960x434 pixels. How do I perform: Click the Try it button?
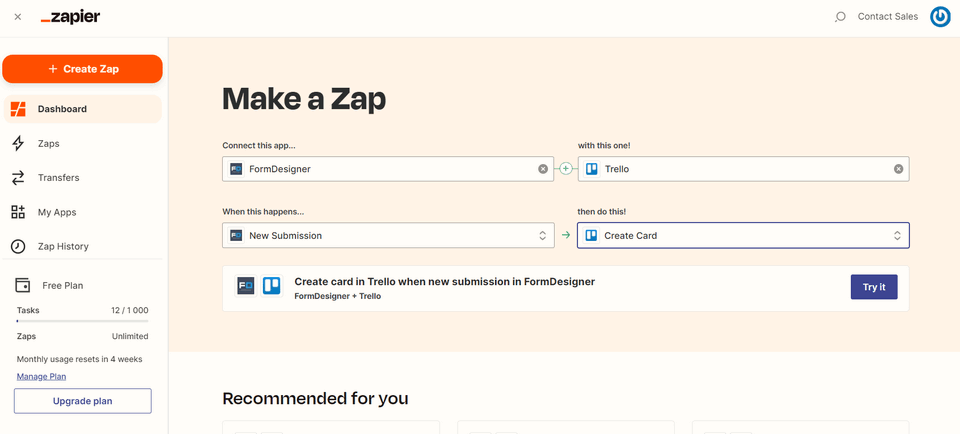point(874,287)
